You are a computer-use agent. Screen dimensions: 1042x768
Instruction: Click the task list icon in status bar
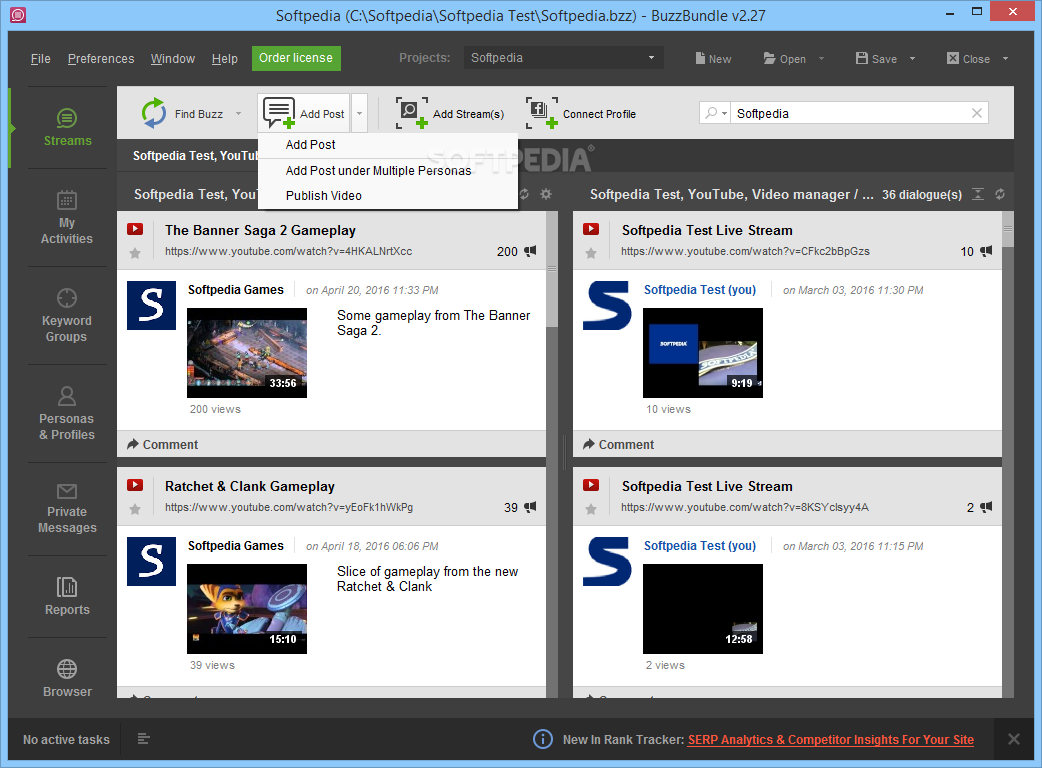pos(144,739)
